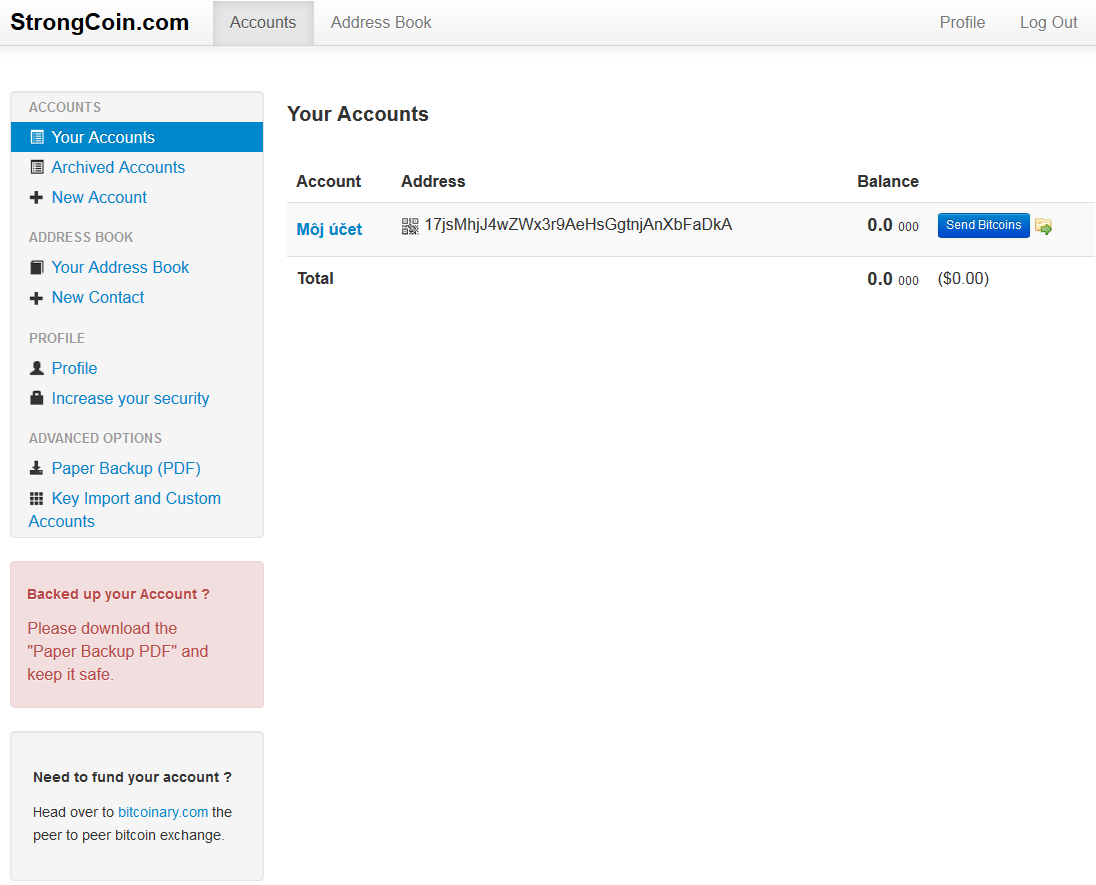Open Increase your security link

(x=130, y=398)
